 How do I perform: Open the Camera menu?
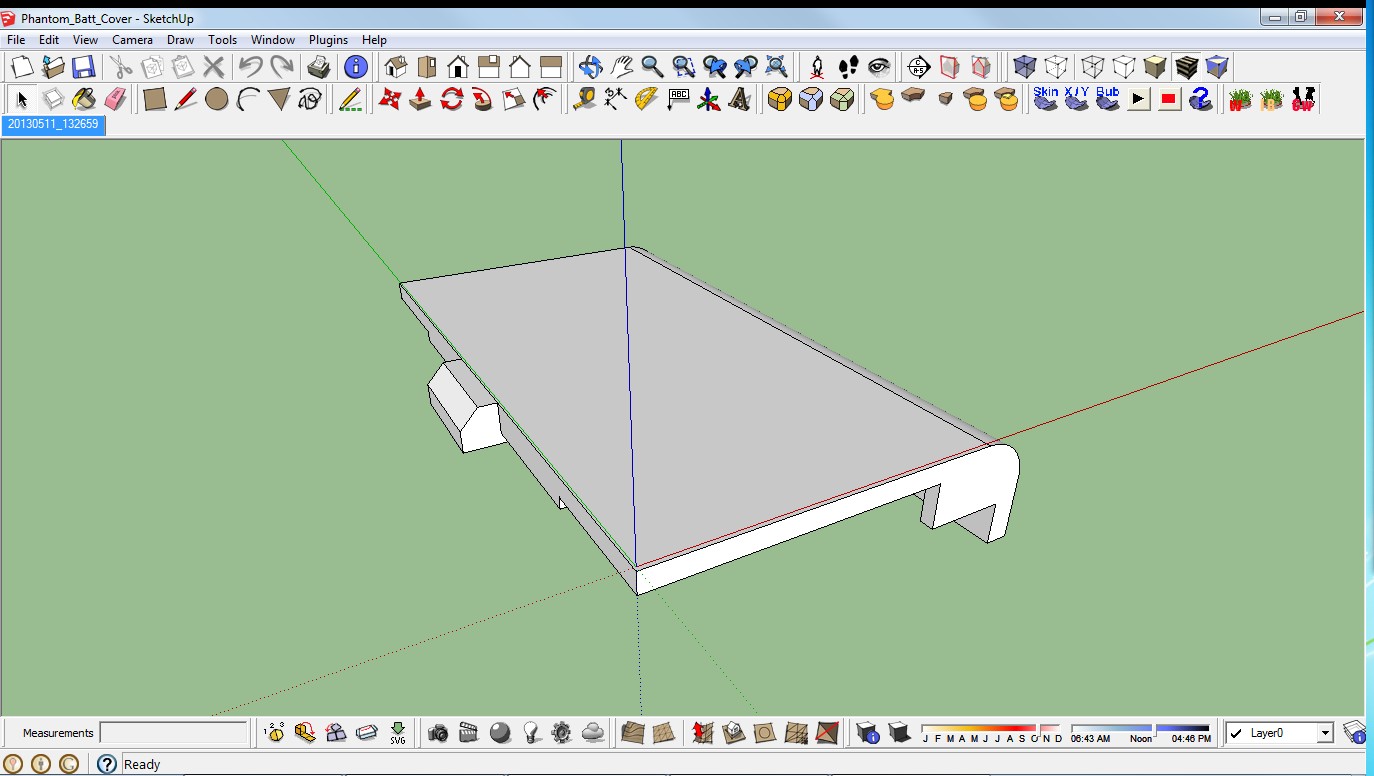click(x=132, y=40)
